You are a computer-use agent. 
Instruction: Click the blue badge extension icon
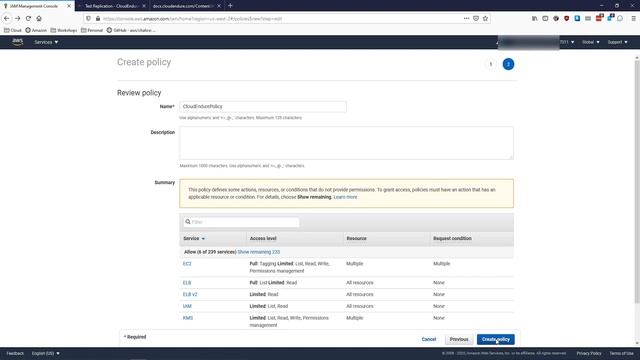(610, 18)
